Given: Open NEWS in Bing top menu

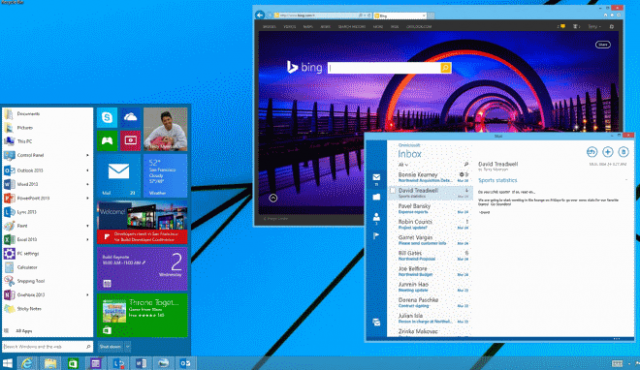Looking at the screenshot, I should 325,27.
